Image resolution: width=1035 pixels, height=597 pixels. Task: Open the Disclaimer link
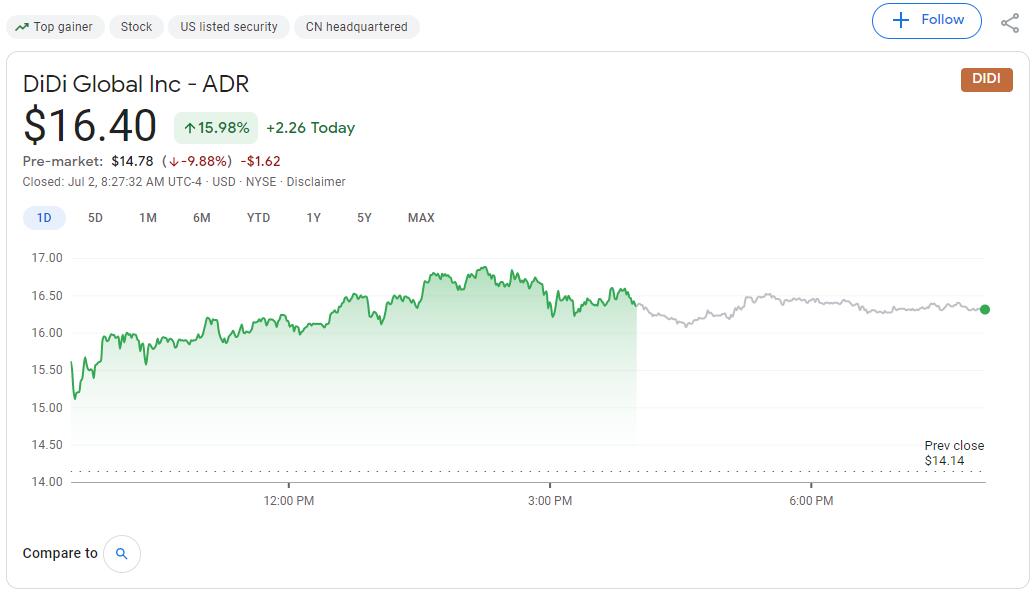(316, 182)
